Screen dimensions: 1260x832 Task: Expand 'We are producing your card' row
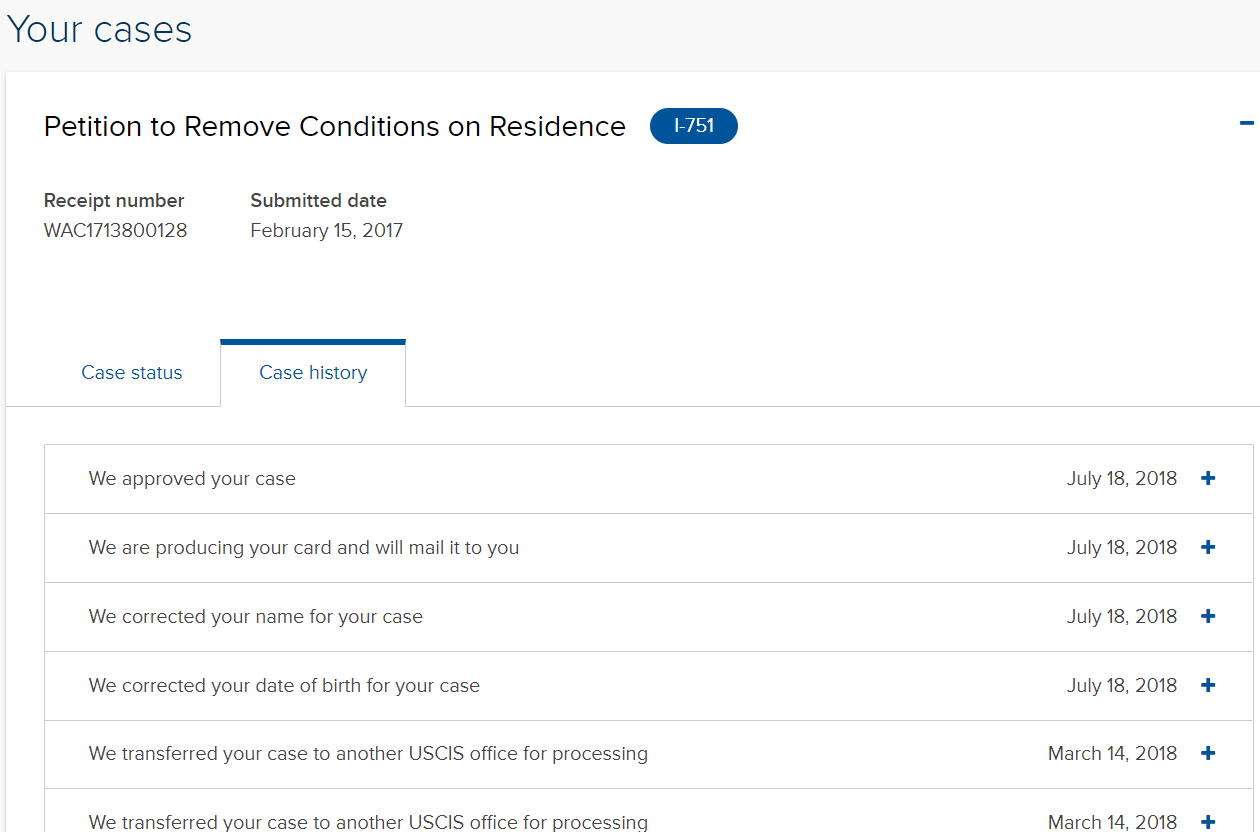[304, 548]
